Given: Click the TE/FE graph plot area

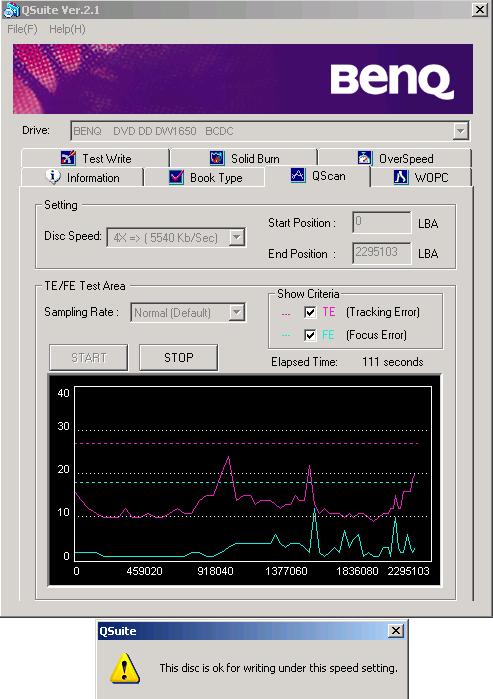Looking at the screenshot, I should (x=253, y=474).
